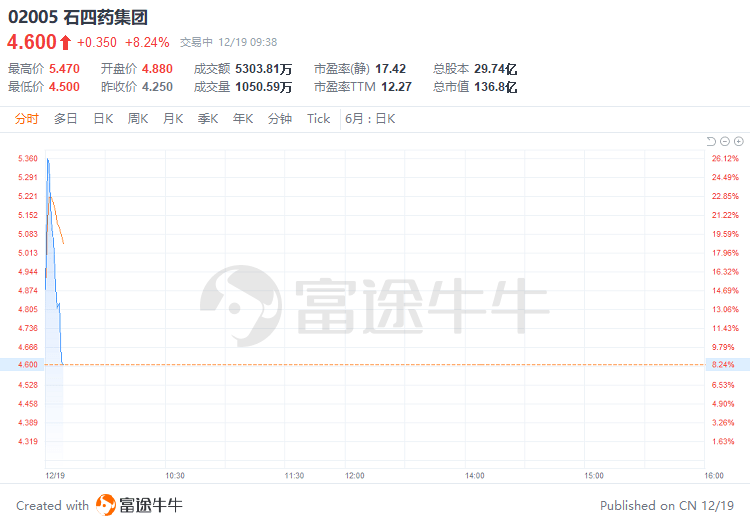
Task: Click trading status 交易中 12/19 09:38
Action: coord(229,43)
